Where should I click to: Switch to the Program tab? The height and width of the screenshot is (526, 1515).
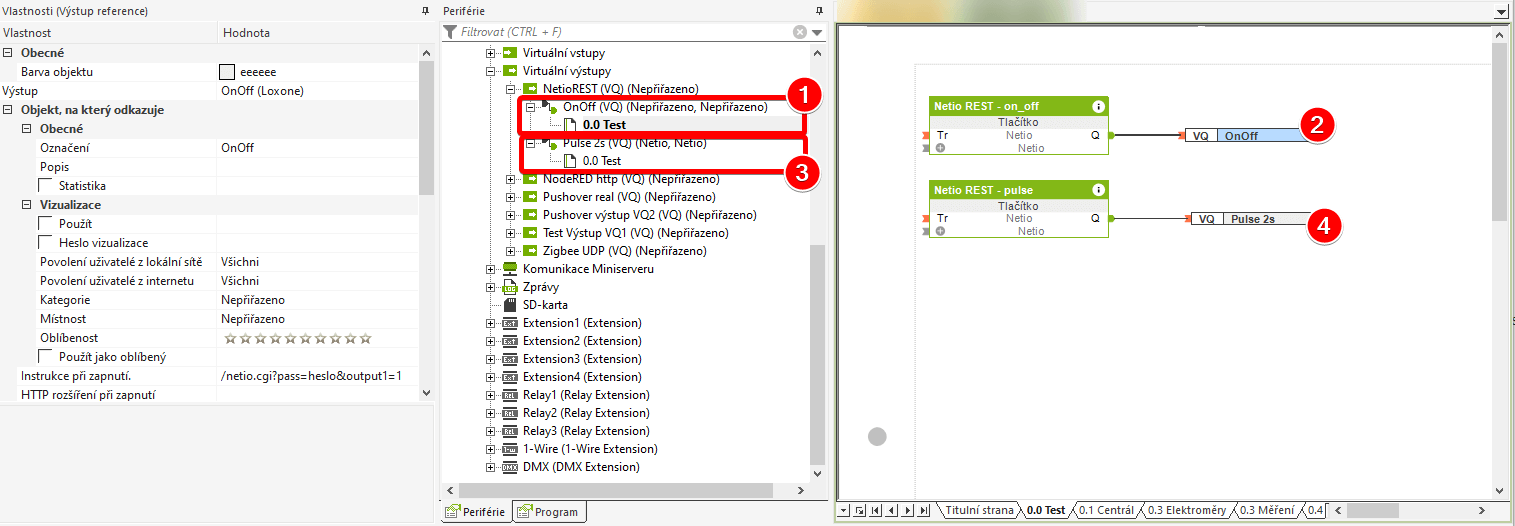pyautogui.click(x=548, y=512)
